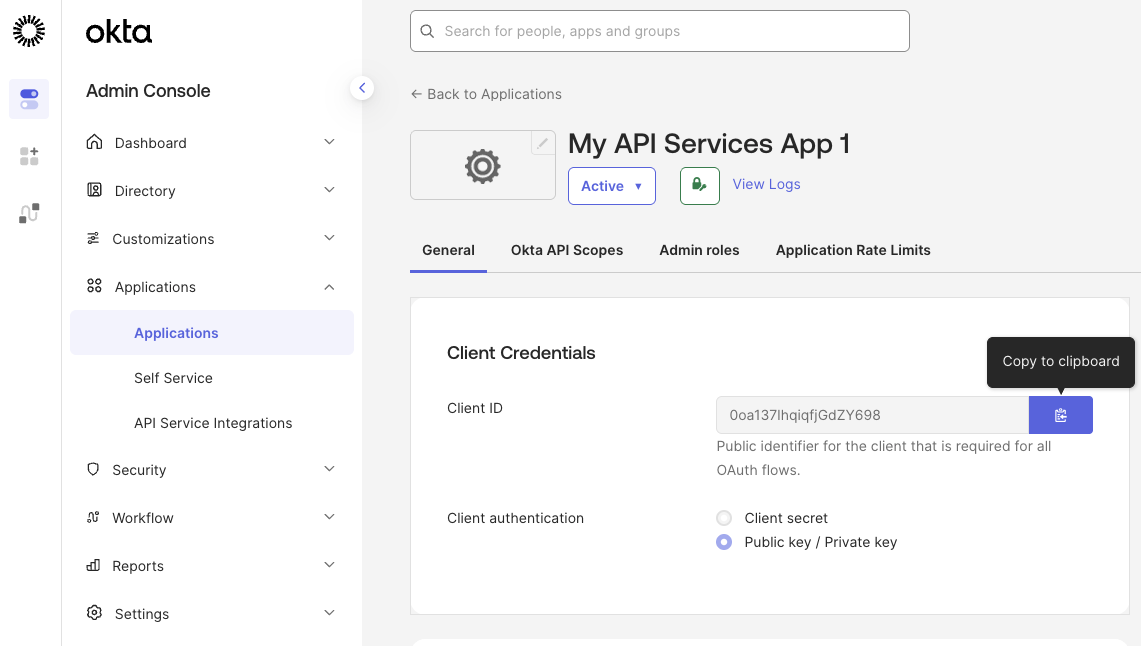Click the Reports bar-chart icon
Screen dimensions: 1141x646
[93, 565]
